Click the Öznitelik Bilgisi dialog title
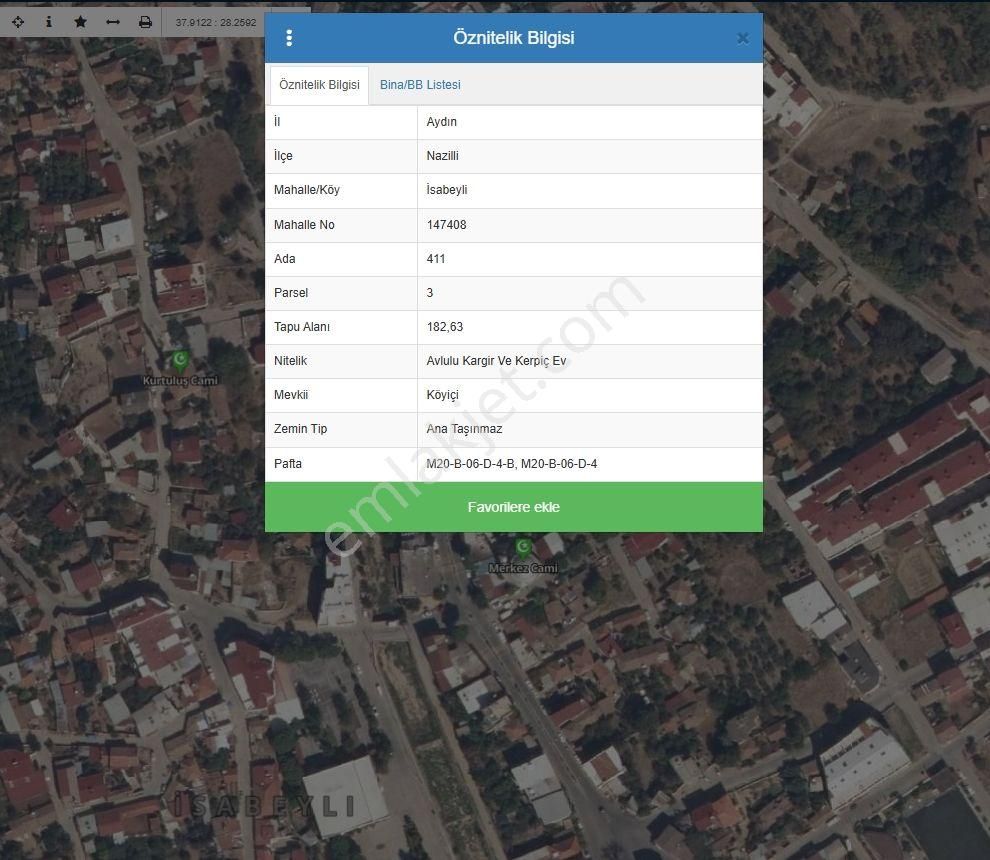Image resolution: width=990 pixels, height=860 pixels. (x=513, y=38)
